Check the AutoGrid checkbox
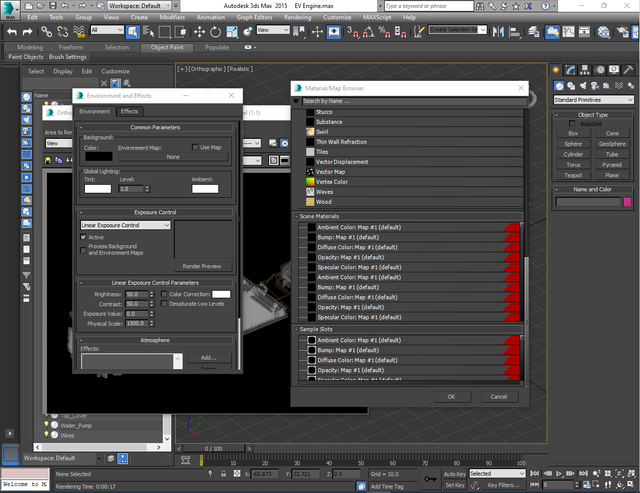 point(572,124)
